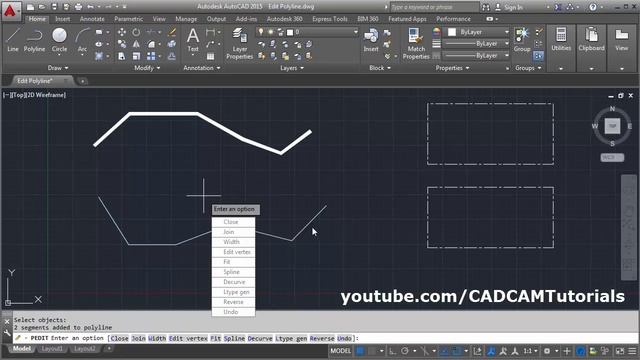Open the Utilities panel

561,40
